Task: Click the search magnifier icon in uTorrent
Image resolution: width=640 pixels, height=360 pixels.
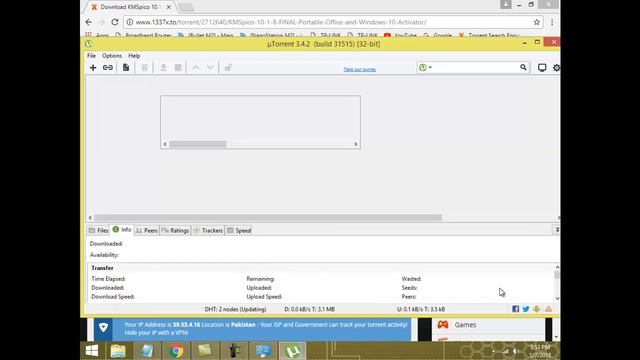Action: tap(523, 67)
